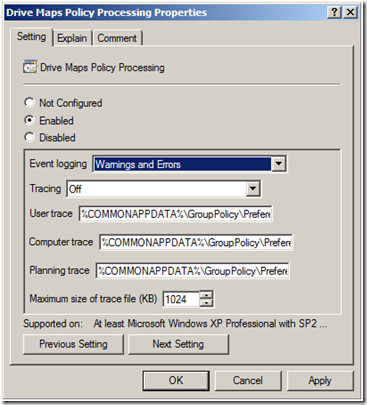This screenshot has height=405, width=367.
Task: Click the Planning trace path field
Action: tap(193, 271)
